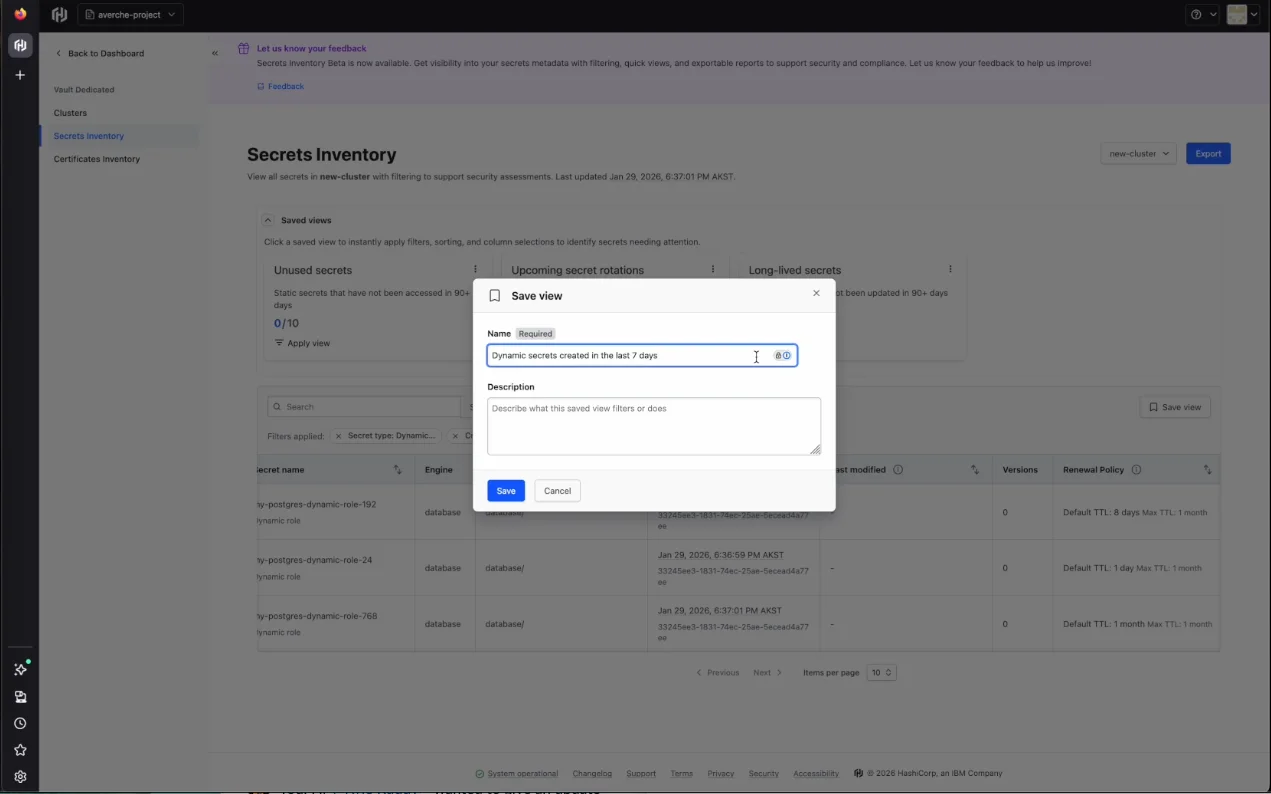Image resolution: width=1271 pixels, height=794 pixels.
Task: Go to Clusters in side navigation
Action: [x=70, y=113]
